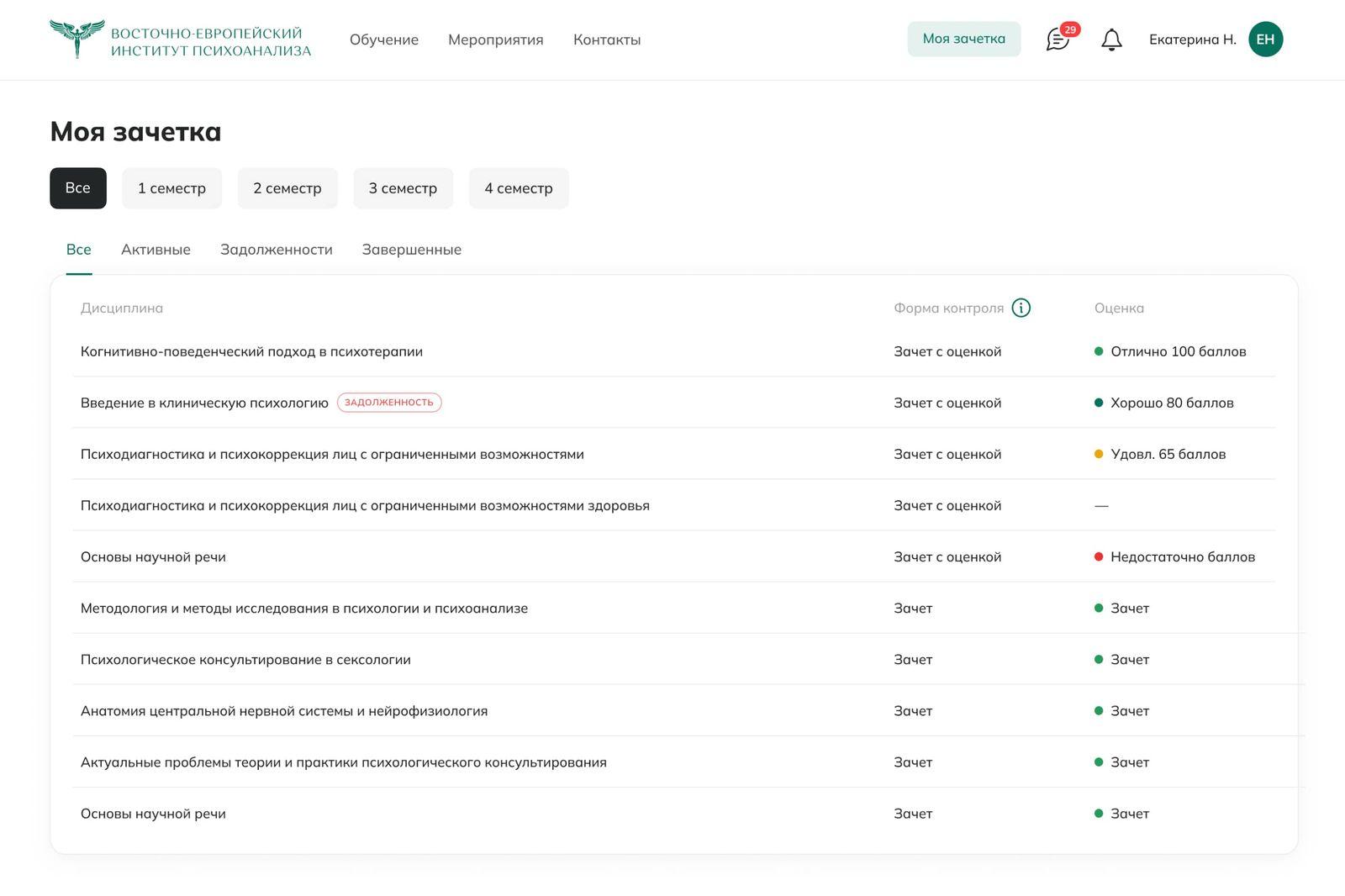Switch to the Завершенные tab
This screenshot has height=896, width=1345.
point(411,250)
